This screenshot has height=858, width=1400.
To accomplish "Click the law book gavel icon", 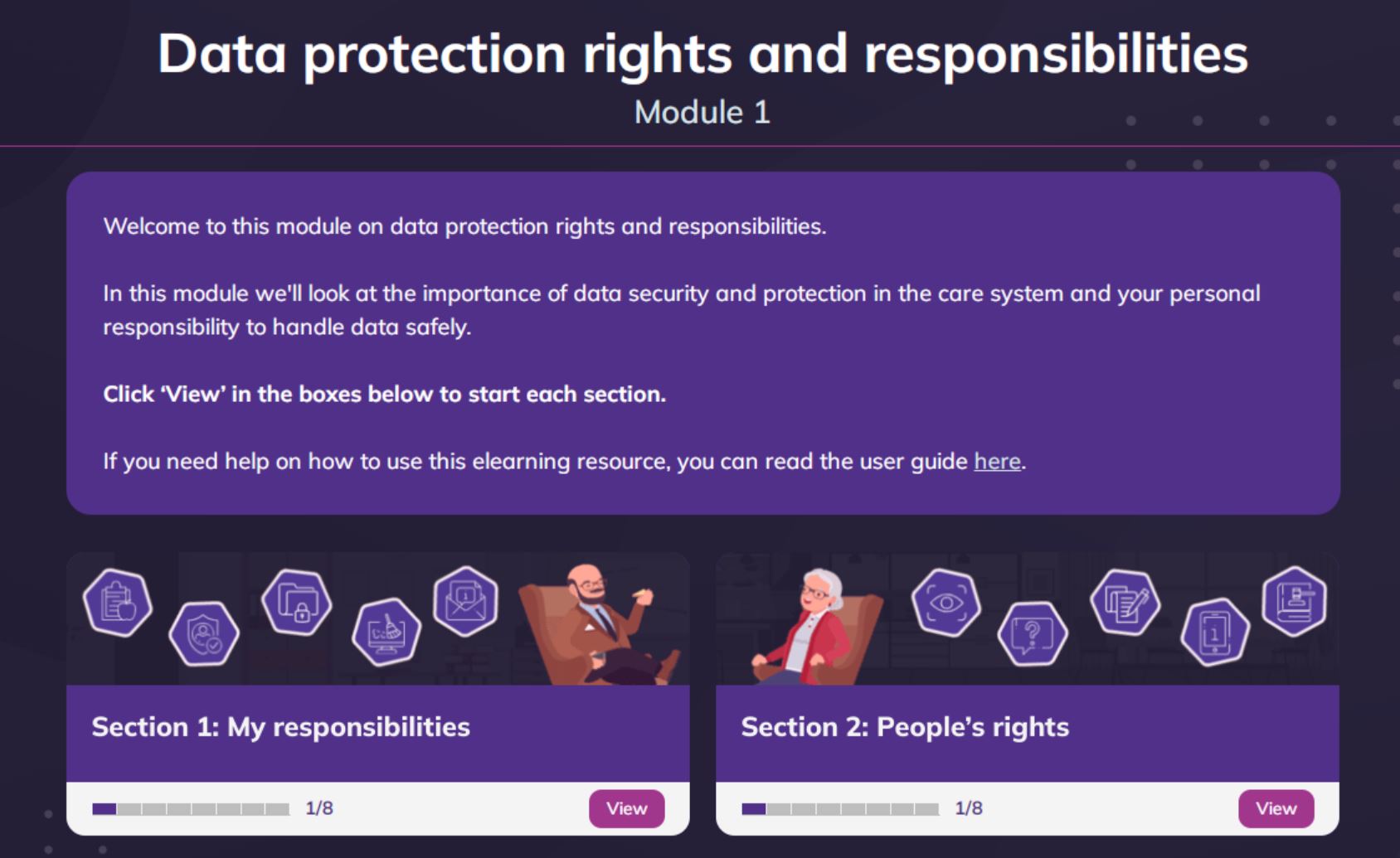I will 1294,601.
